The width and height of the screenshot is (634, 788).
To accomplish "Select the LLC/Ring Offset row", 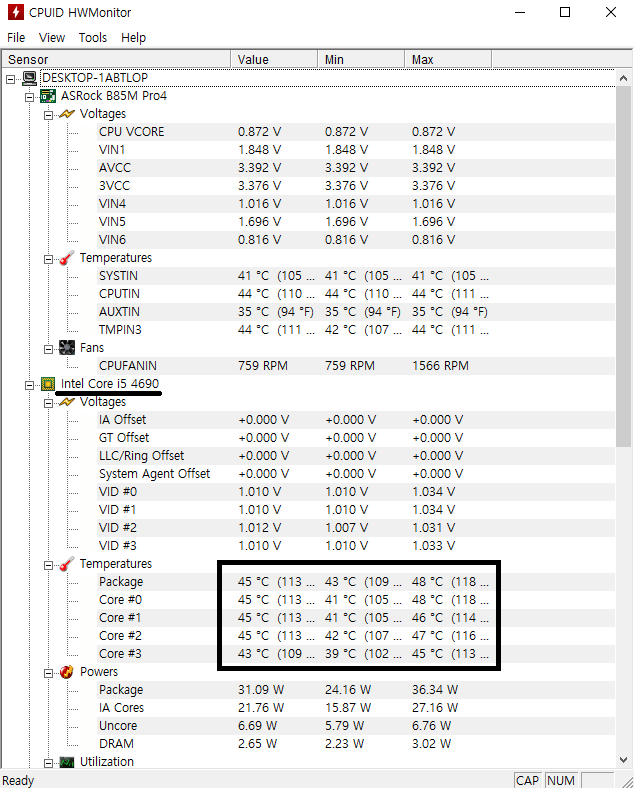I will (357, 456).
